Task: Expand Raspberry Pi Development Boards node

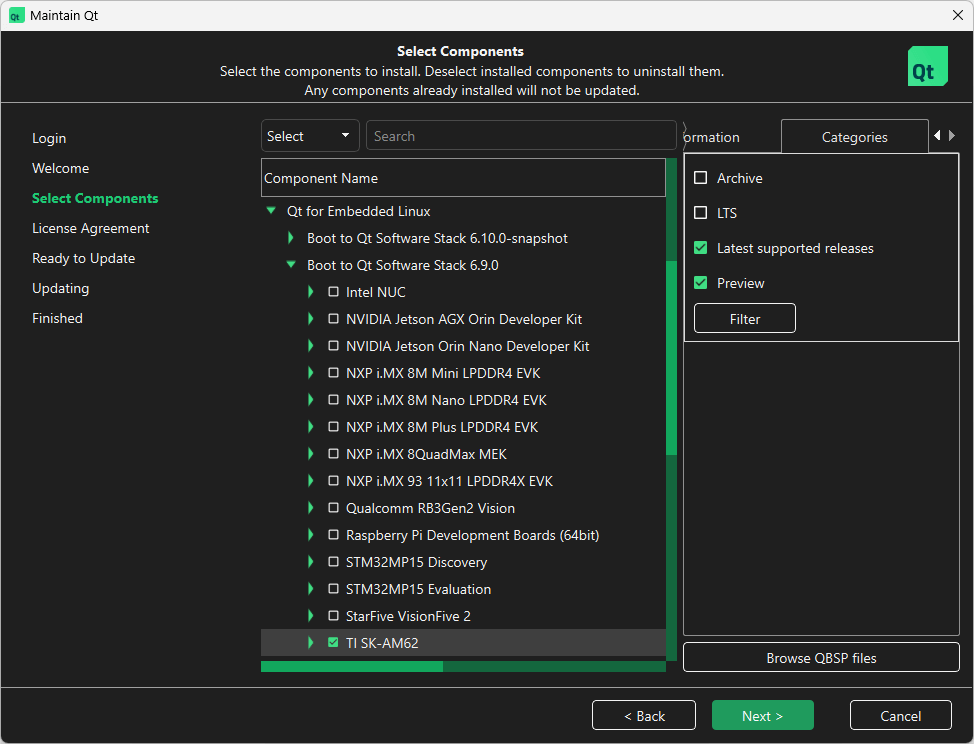Action: tap(311, 535)
